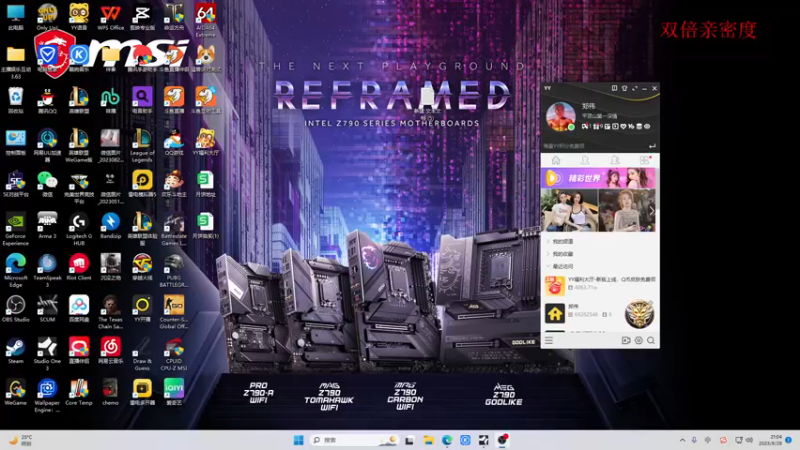Click the golden lion badge in YY
This screenshot has width=800, height=450.
639,313
